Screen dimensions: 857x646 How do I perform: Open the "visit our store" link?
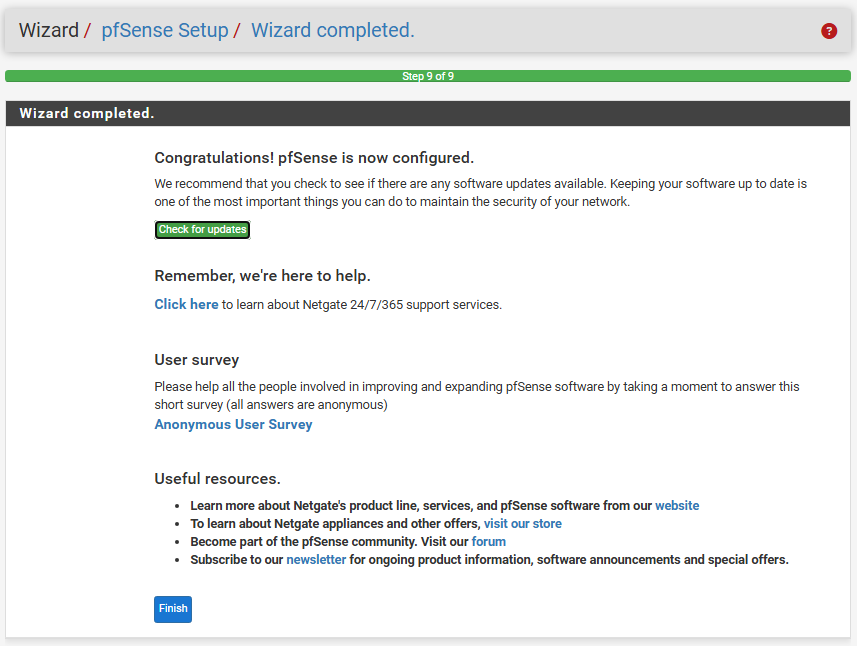point(522,524)
